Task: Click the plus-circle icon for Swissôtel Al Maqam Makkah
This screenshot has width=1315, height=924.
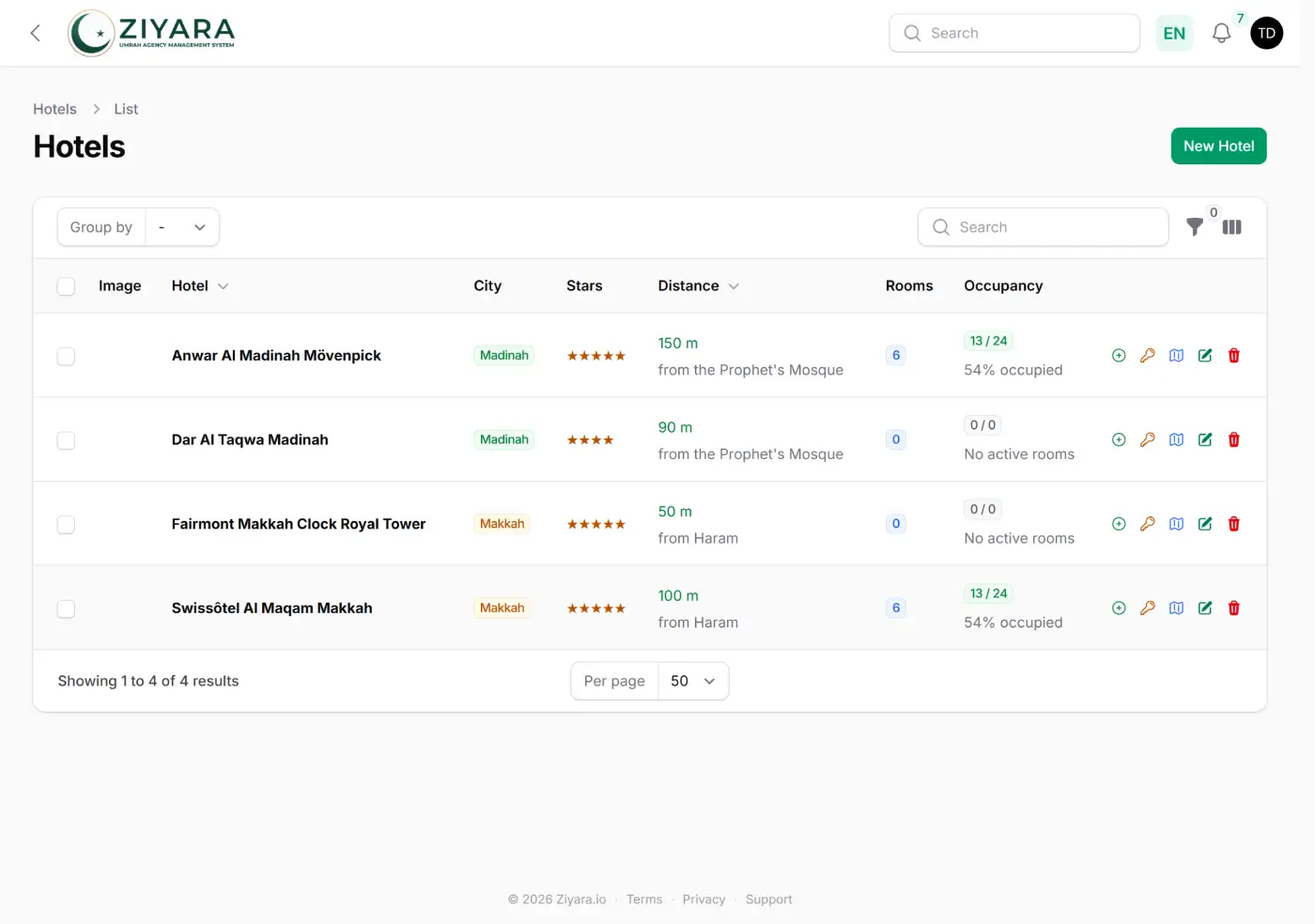Action: (1119, 608)
